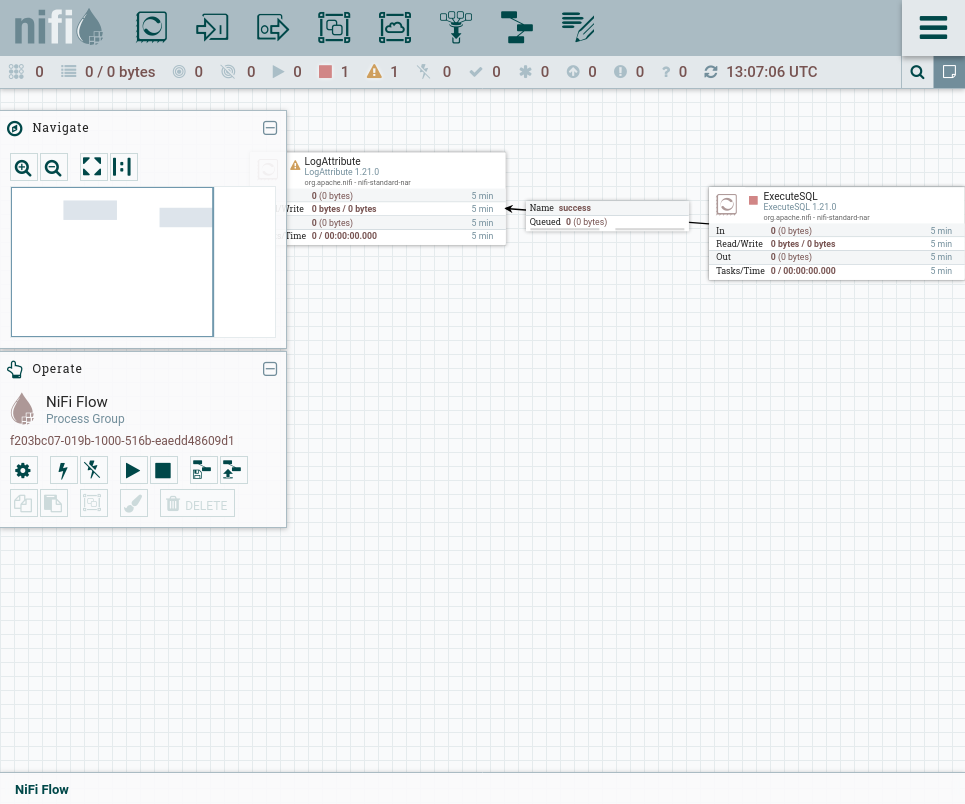Stop the flow with stop button

163,471
